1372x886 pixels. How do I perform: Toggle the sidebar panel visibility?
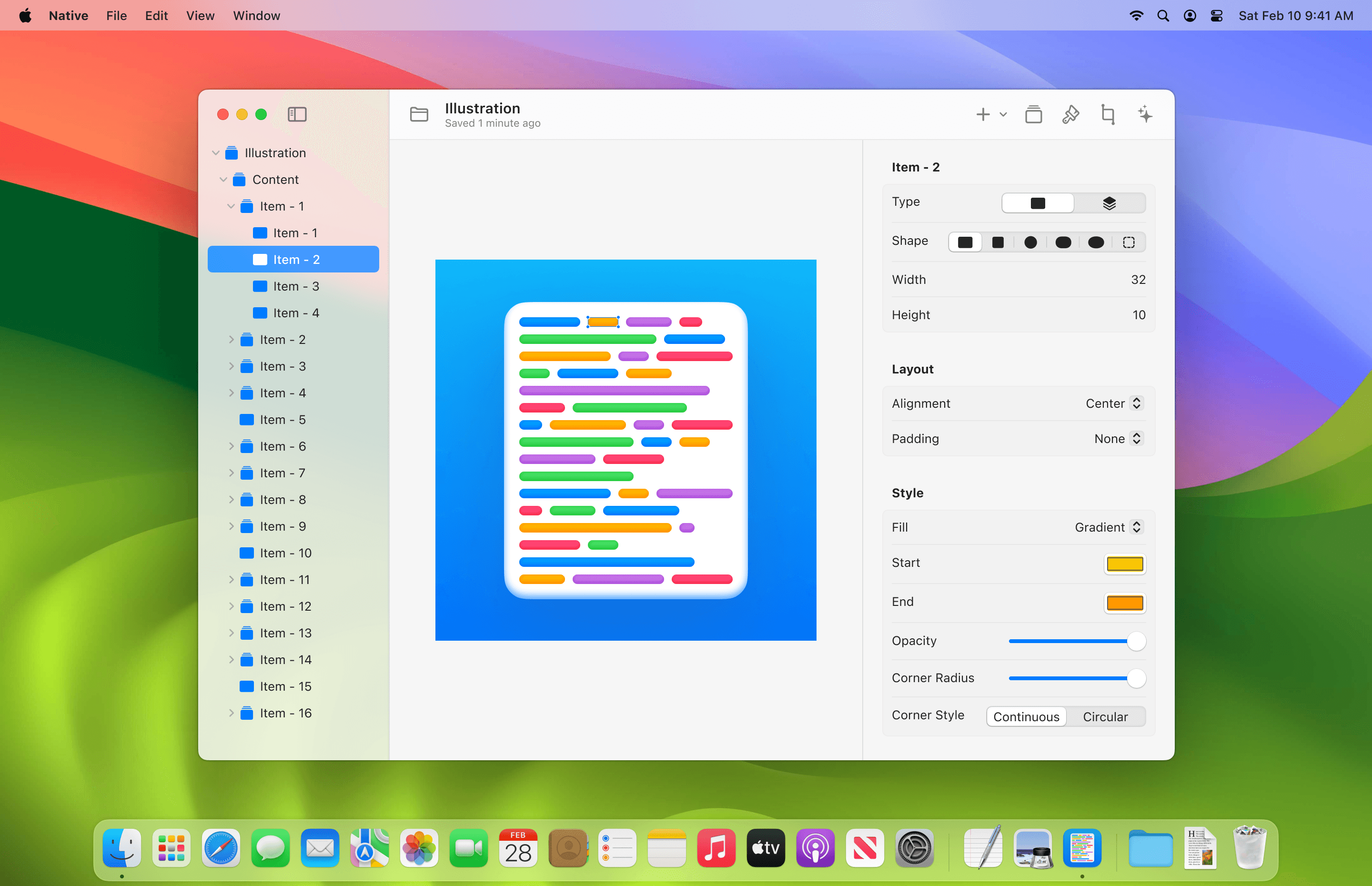click(297, 115)
